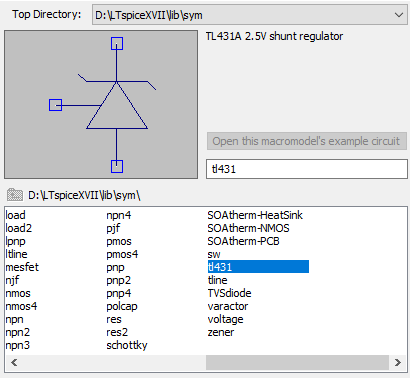Image resolution: width=410 pixels, height=378 pixels.
Task: Choose the 'schottky' diode entry
Action: coord(127,345)
